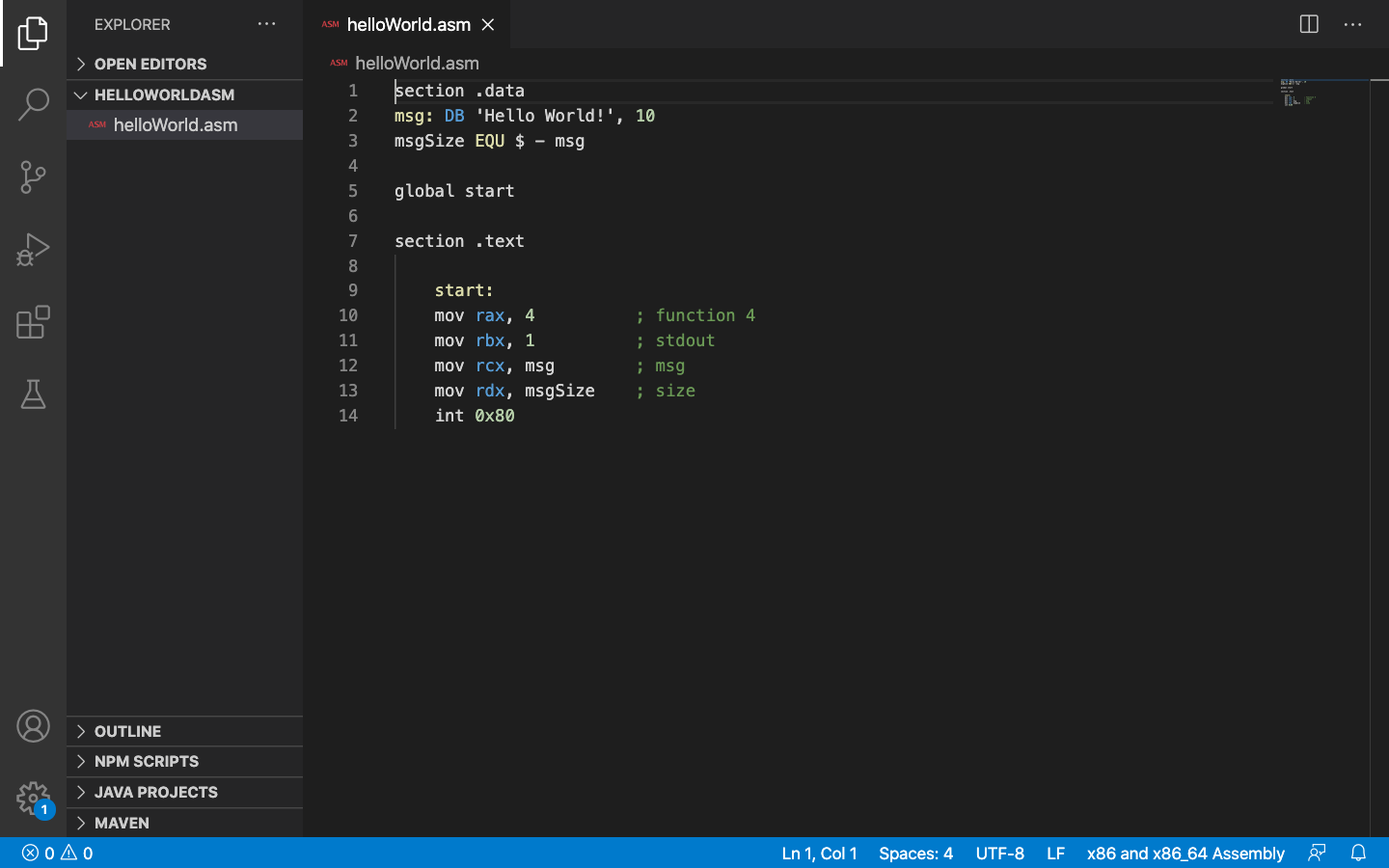Expand the NPM SCRIPTS section
This screenshot has width=1389, height=868.
click(184, 761)
